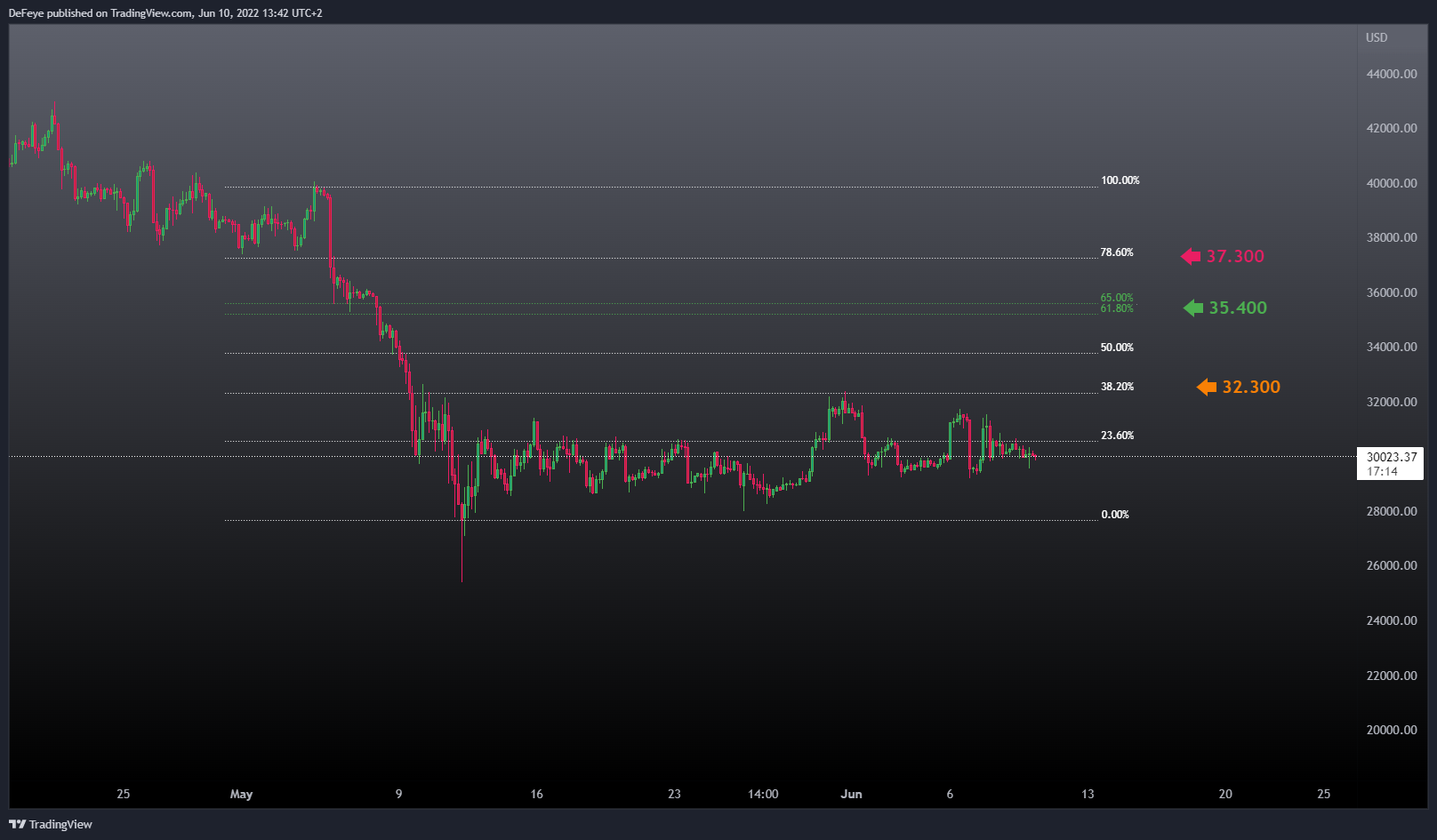Image resolution: width=1437 pixels, height=840 pixels.
Task: Click the 28000.00 price axis label
Action: click(x=1392, y=511)
